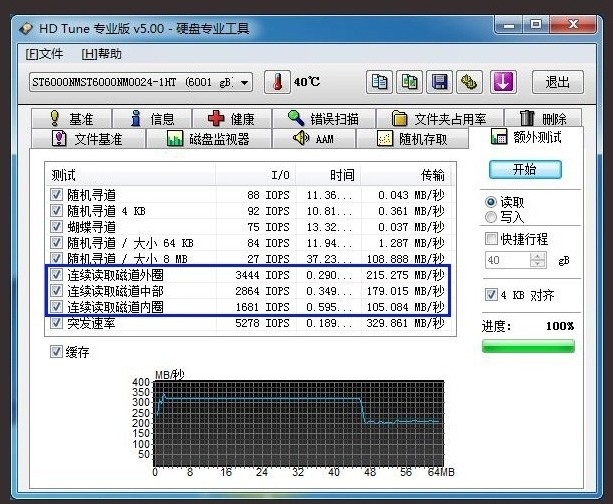
Task: Select the 额外测试 tab
Action: (x=526, y=137)
